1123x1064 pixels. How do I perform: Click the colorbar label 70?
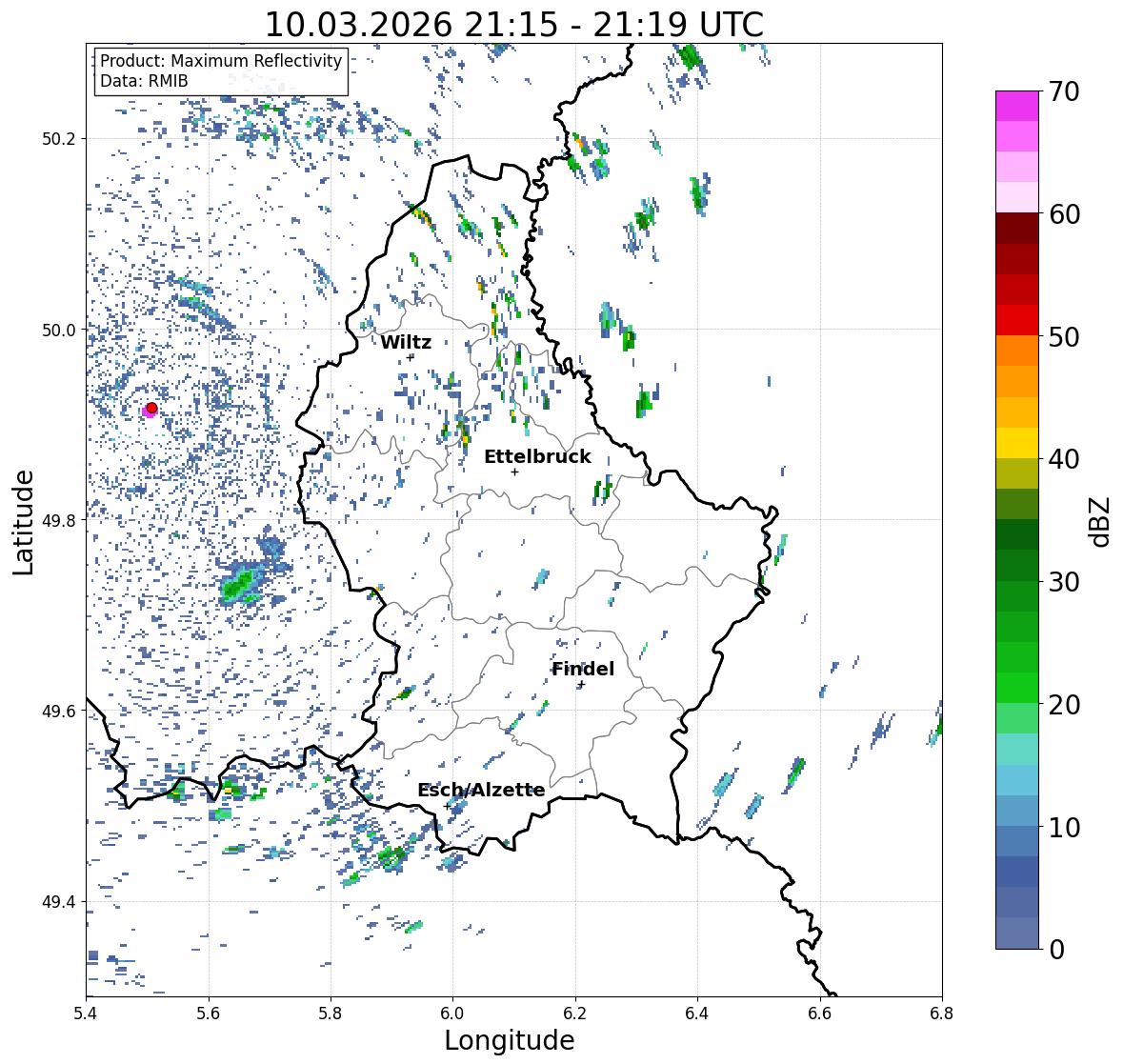[1064, 91]
